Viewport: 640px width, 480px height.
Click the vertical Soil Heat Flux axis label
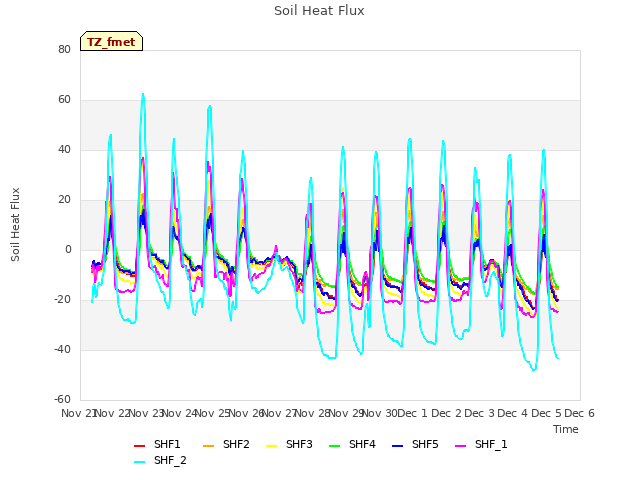coord(15,224)
